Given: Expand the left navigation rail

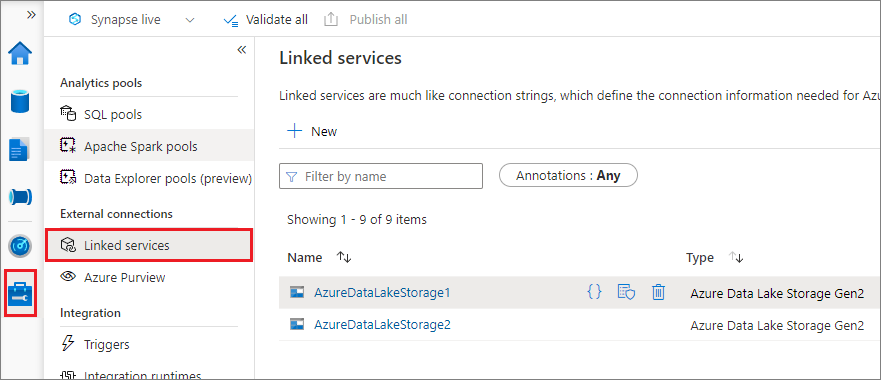Looking at the screenshot, I should click(x=31, y=15).
